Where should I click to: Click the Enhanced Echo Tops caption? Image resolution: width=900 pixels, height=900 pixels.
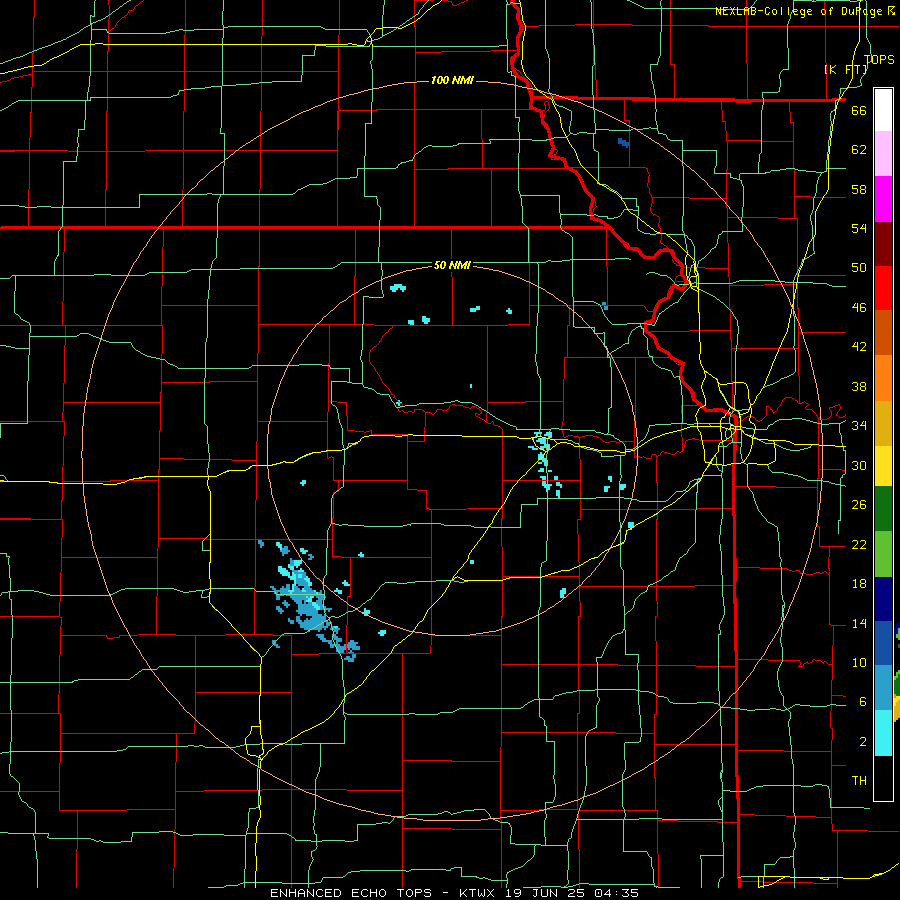pos(454,893)
